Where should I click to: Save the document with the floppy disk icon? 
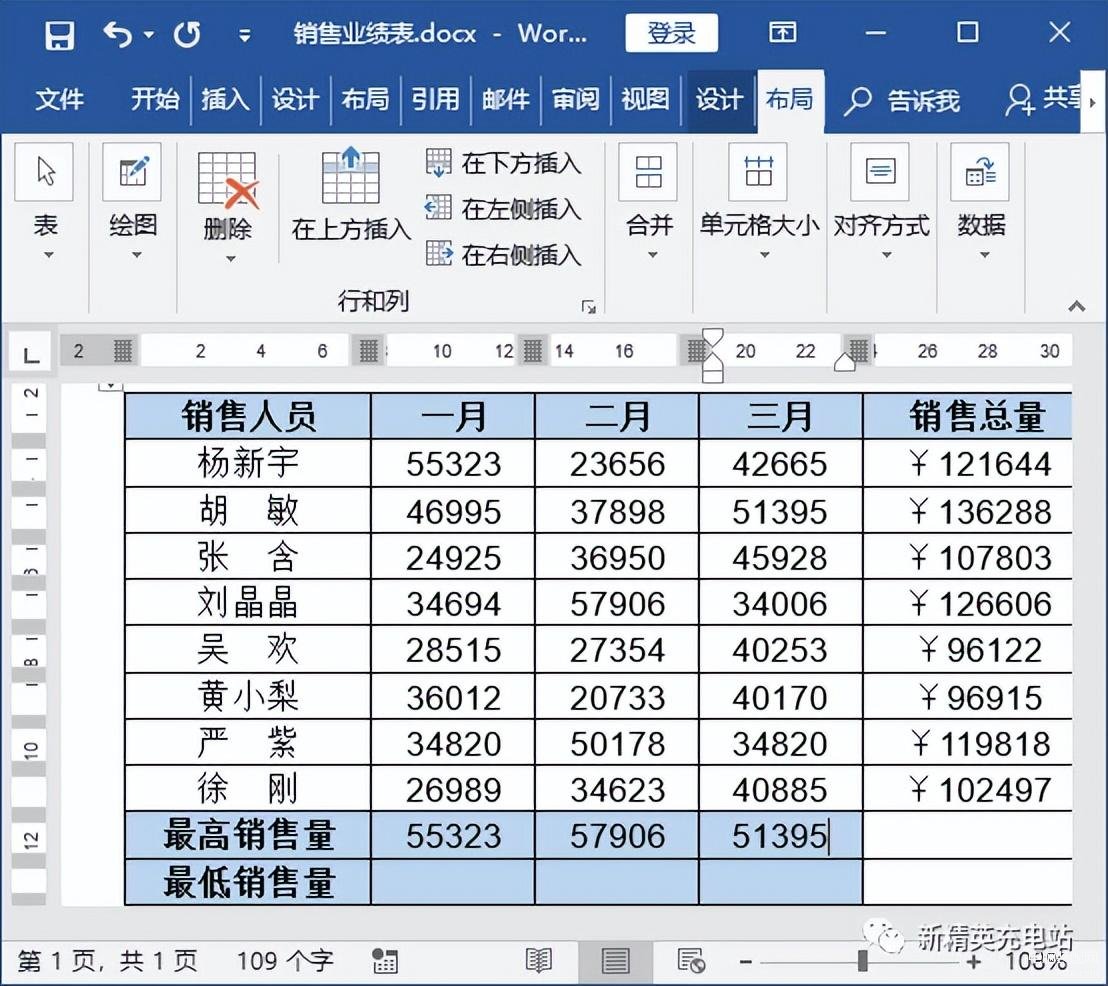point(59,35)
